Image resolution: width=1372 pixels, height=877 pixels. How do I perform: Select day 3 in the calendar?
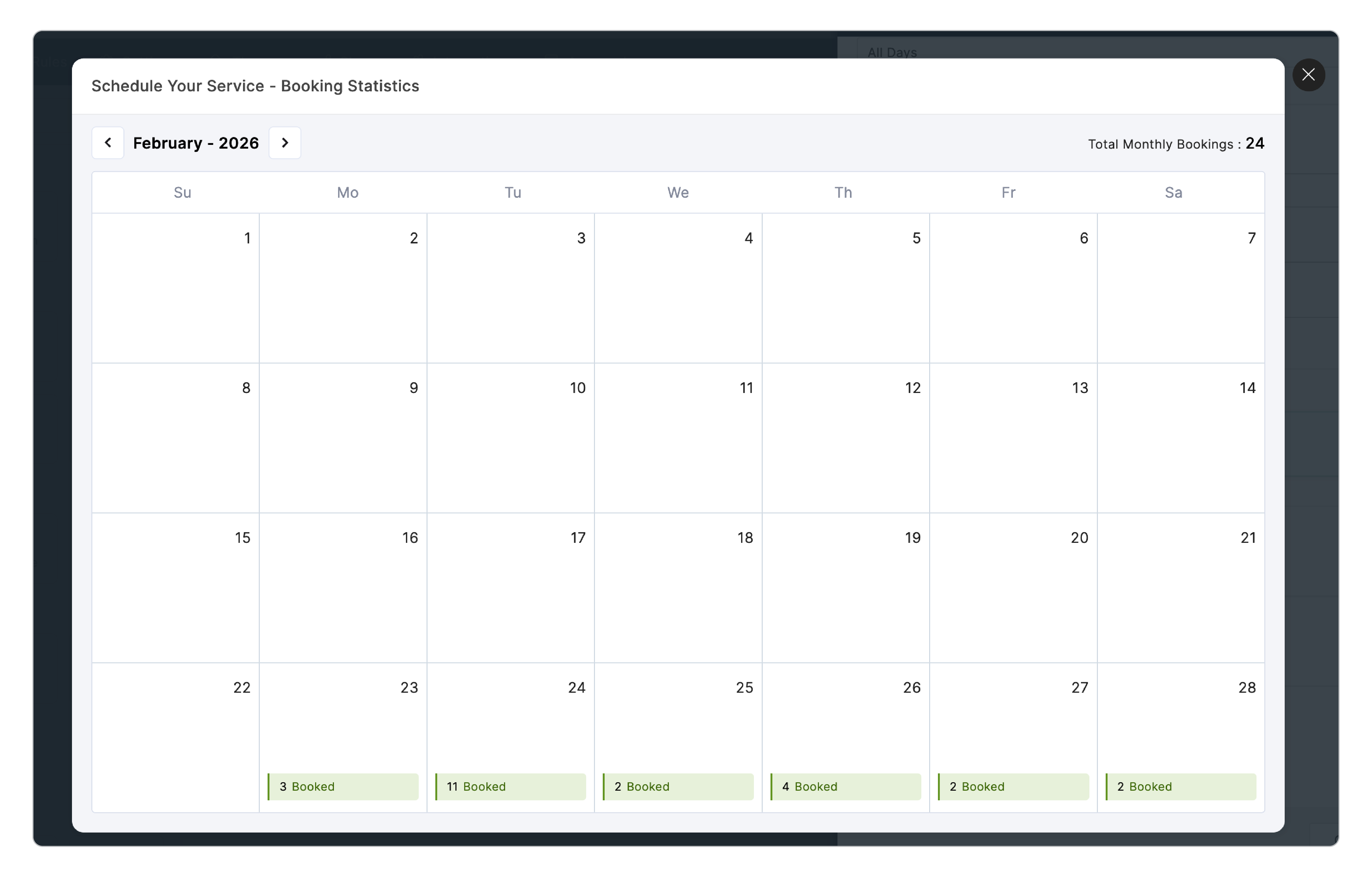(510, 288)
